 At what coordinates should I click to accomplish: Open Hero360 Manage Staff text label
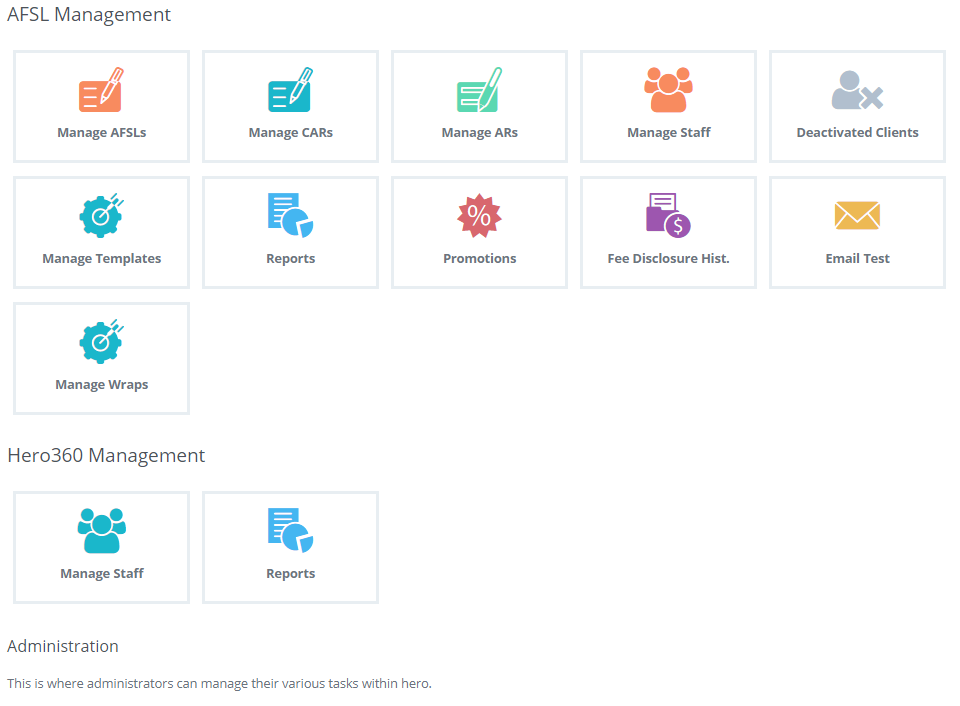pyautogui.click(x=102, y=573)
